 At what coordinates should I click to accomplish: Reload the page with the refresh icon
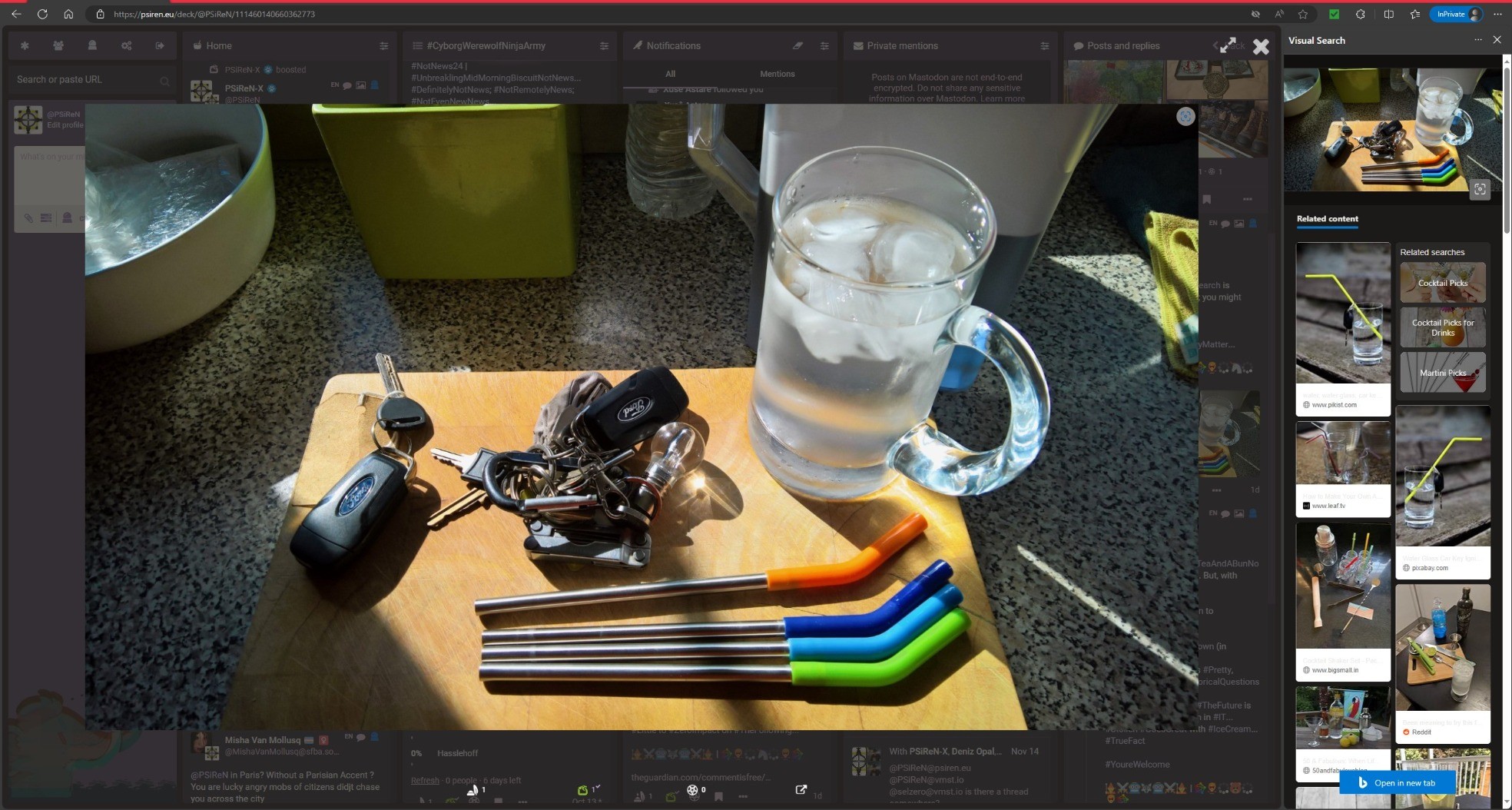[x=42, y=14]
